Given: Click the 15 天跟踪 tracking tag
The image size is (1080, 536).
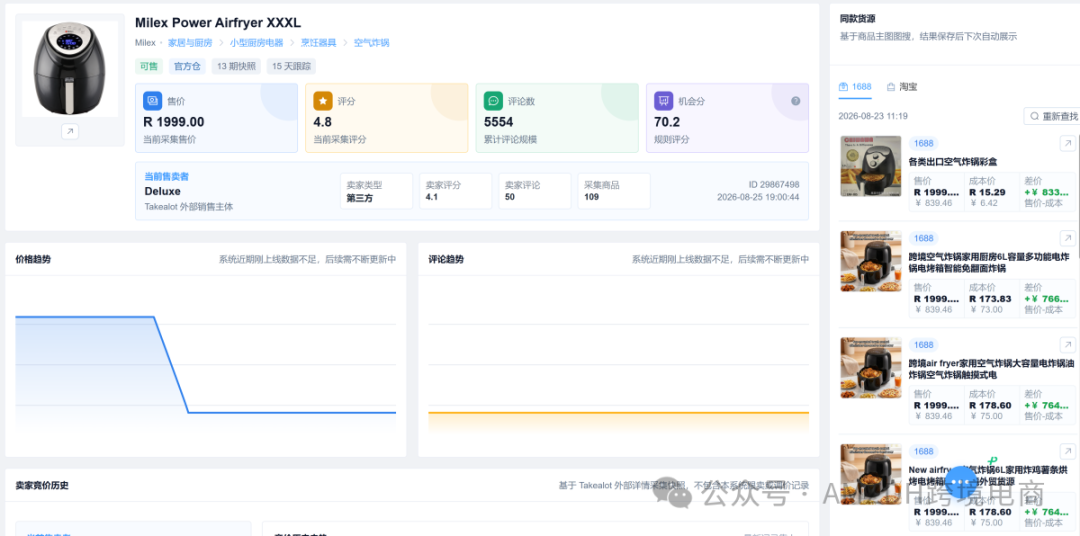Looking at the screenshot, I should [291, 67].
